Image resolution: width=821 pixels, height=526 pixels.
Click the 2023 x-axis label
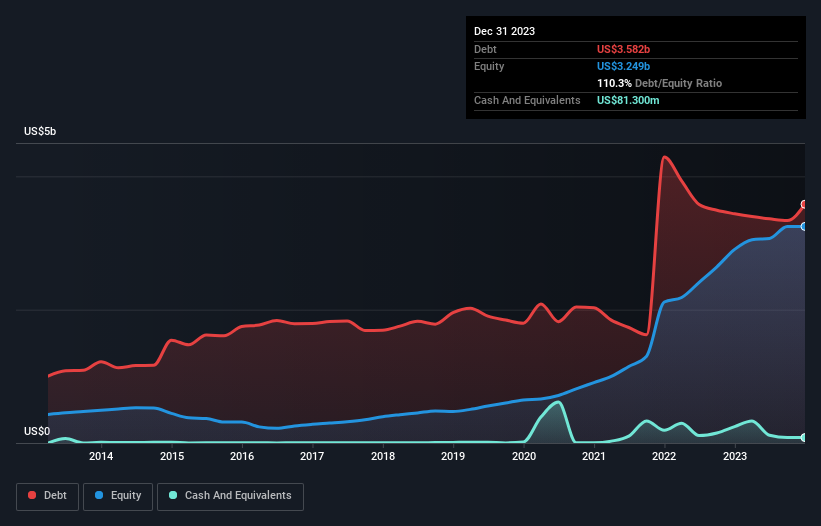735,456
